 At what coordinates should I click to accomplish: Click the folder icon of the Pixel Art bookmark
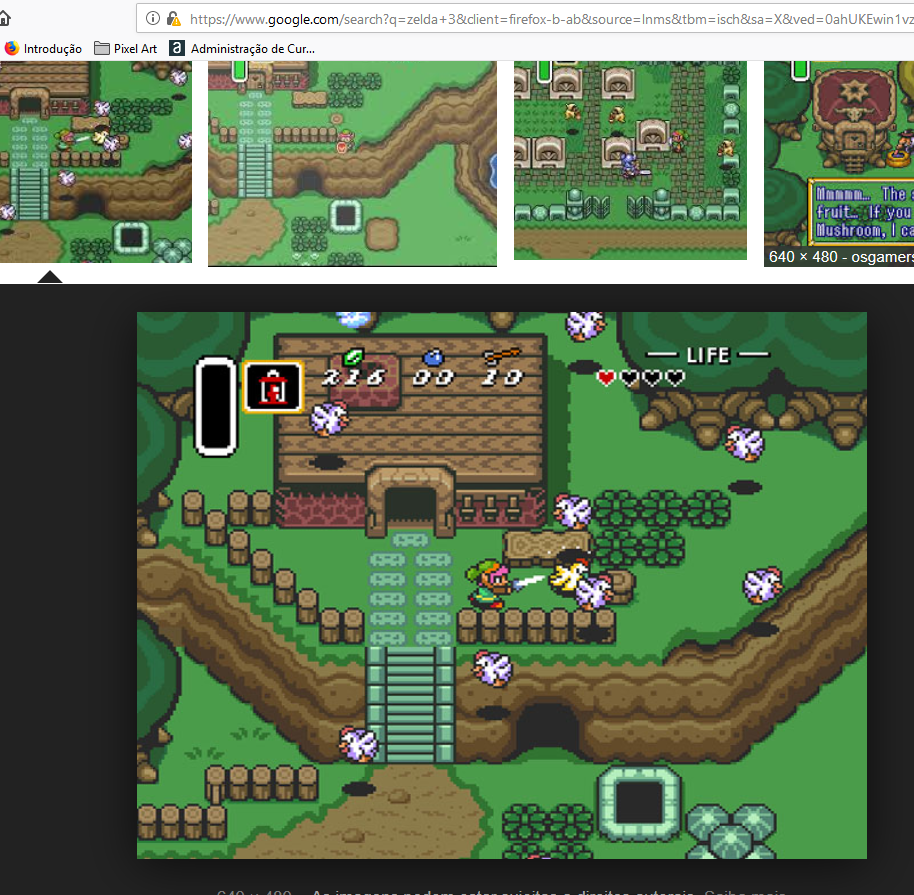[x=102, y=48]
